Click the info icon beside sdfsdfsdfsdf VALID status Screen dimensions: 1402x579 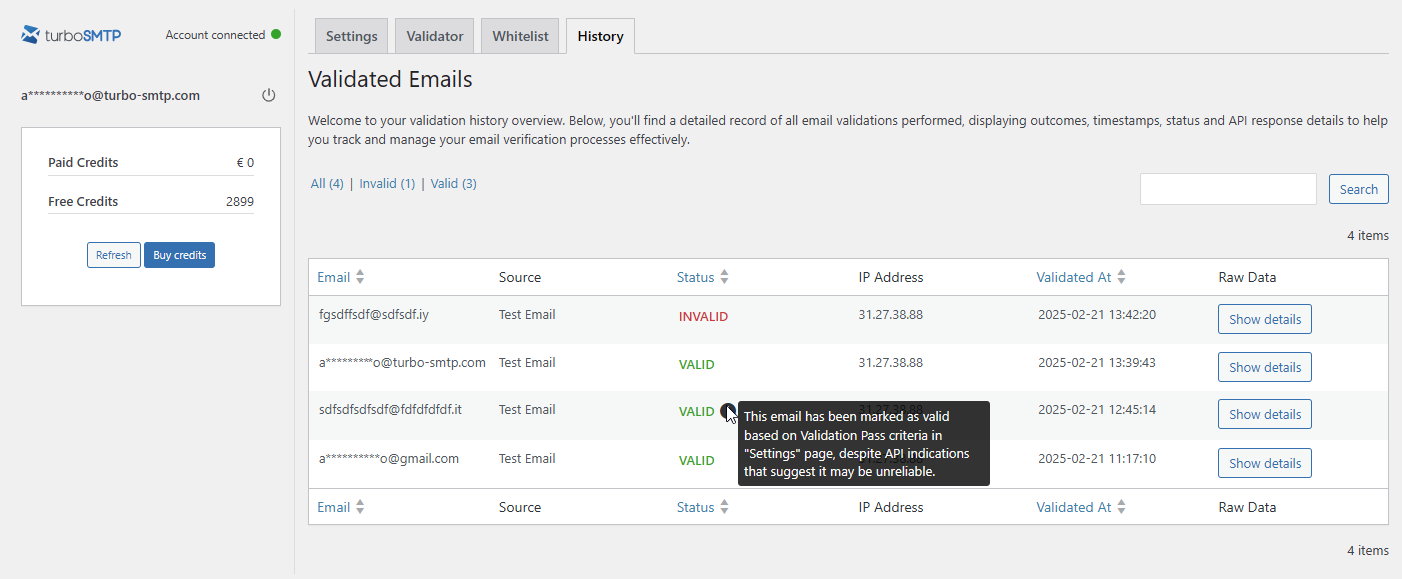(x=727, y=410)
